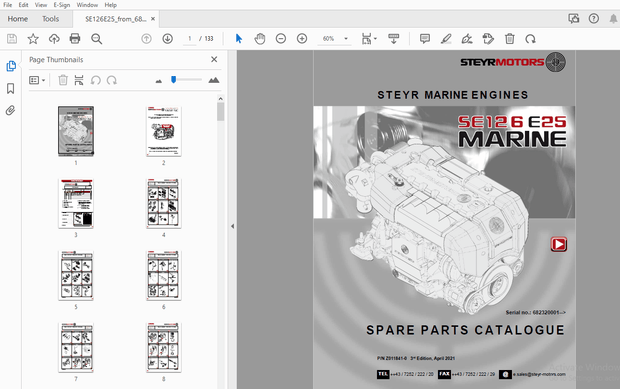Viewport: 620px width, 389px height.
Task: Open the share with others icon
Action: [x=573, y=18]
